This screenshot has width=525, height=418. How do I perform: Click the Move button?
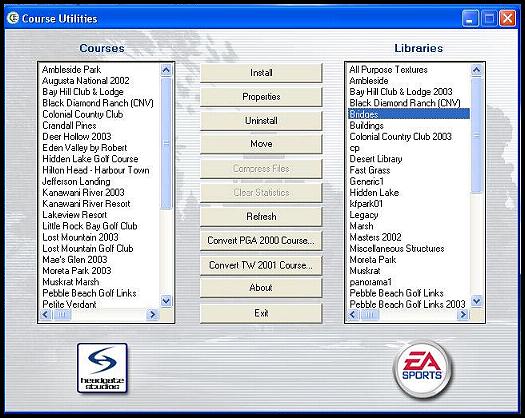[261, 144]
